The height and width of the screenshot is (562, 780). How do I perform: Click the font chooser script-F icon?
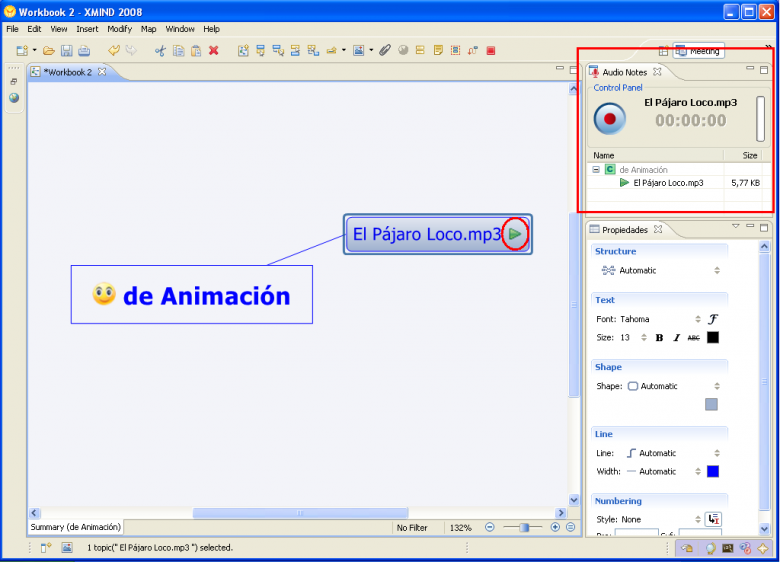(x=713, y=319)
